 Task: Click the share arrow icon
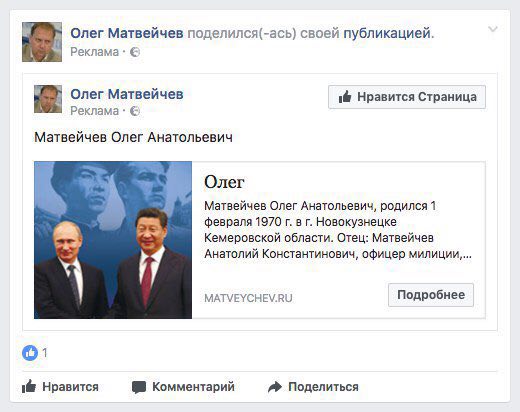click(275, 387)
